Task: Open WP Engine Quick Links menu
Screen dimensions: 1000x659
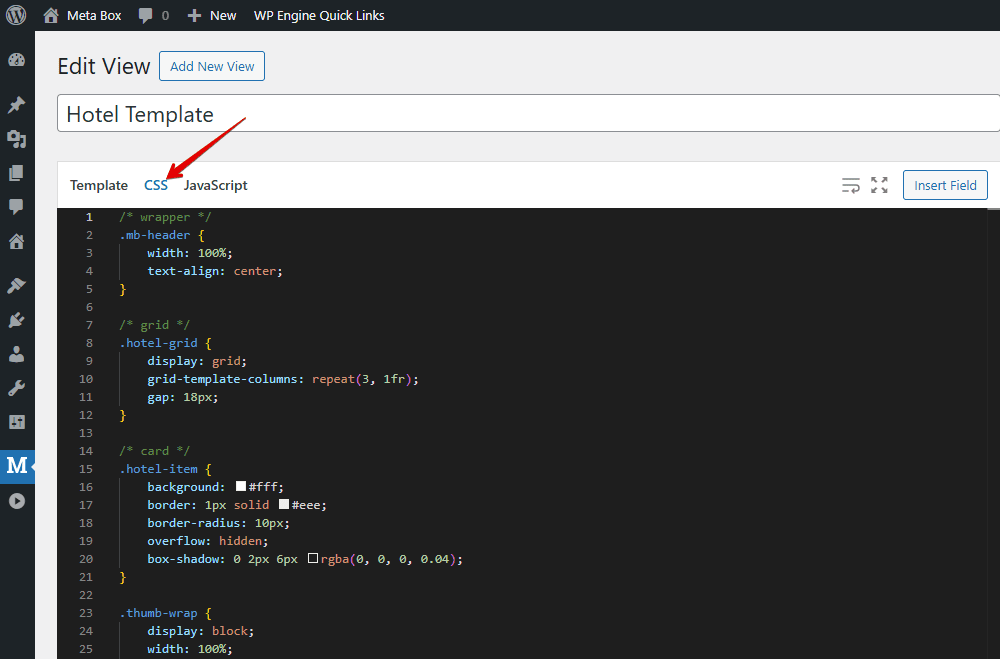Action: point(319,15)
